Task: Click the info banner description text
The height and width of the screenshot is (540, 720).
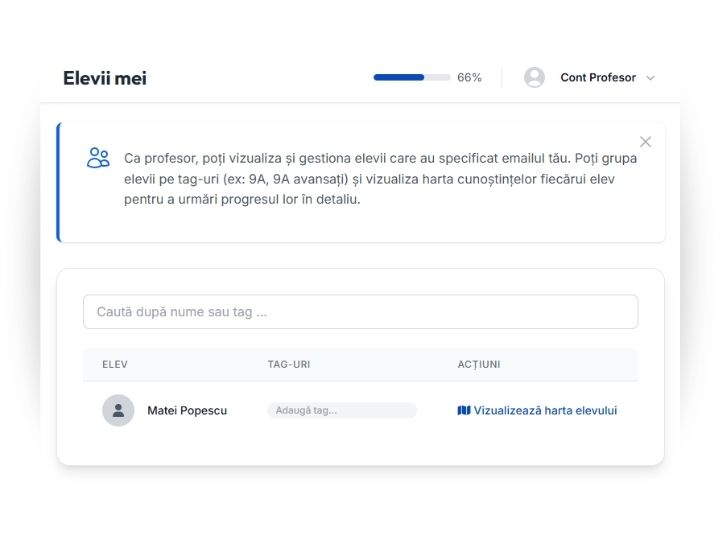Action: click(x=380, y=178)
